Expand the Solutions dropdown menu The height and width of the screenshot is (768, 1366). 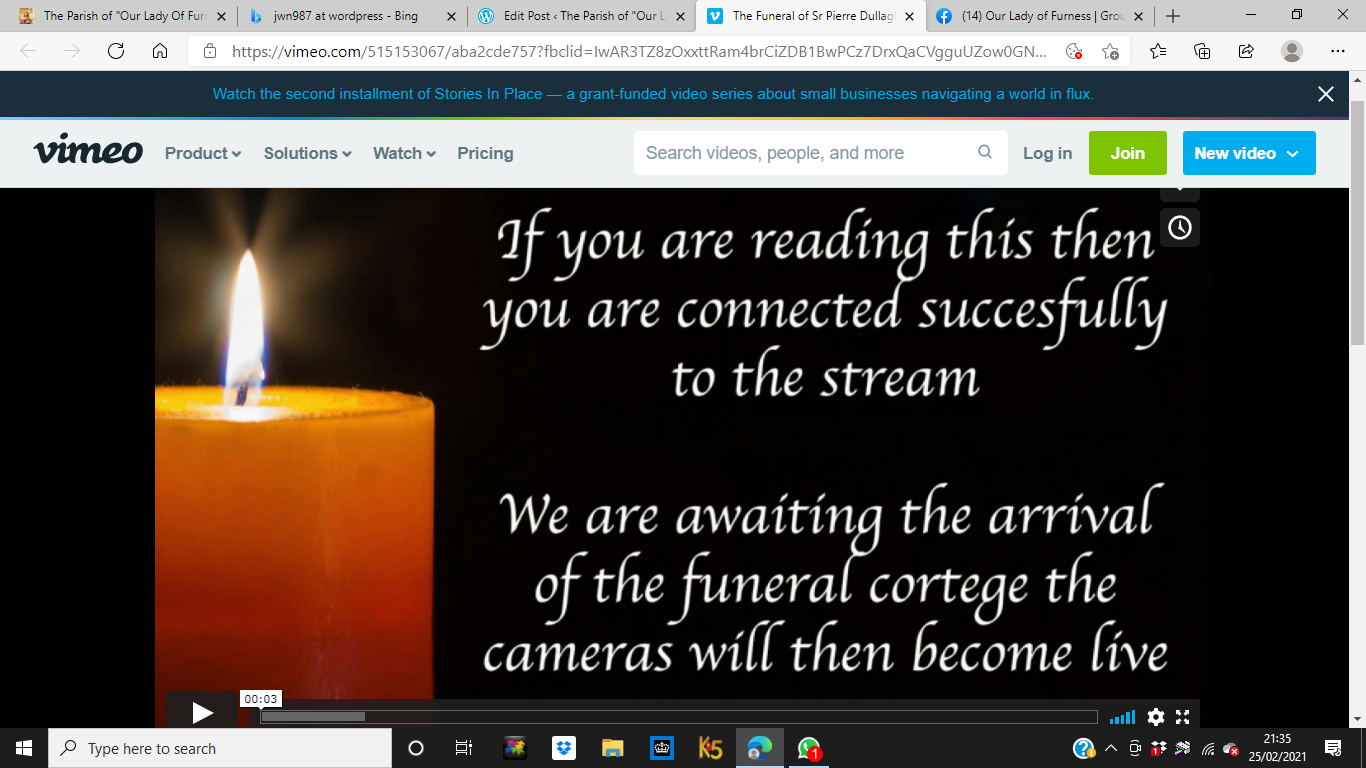[307, 153]
